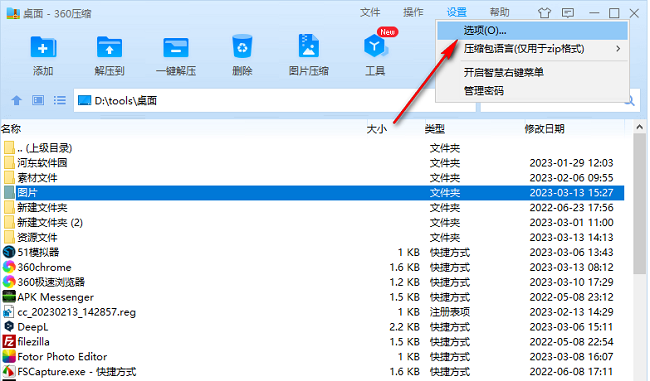The height and width of the screenshot is (381, 650).
Task: Click the scrollbar up arrow in file list
Action: [640, 128]
